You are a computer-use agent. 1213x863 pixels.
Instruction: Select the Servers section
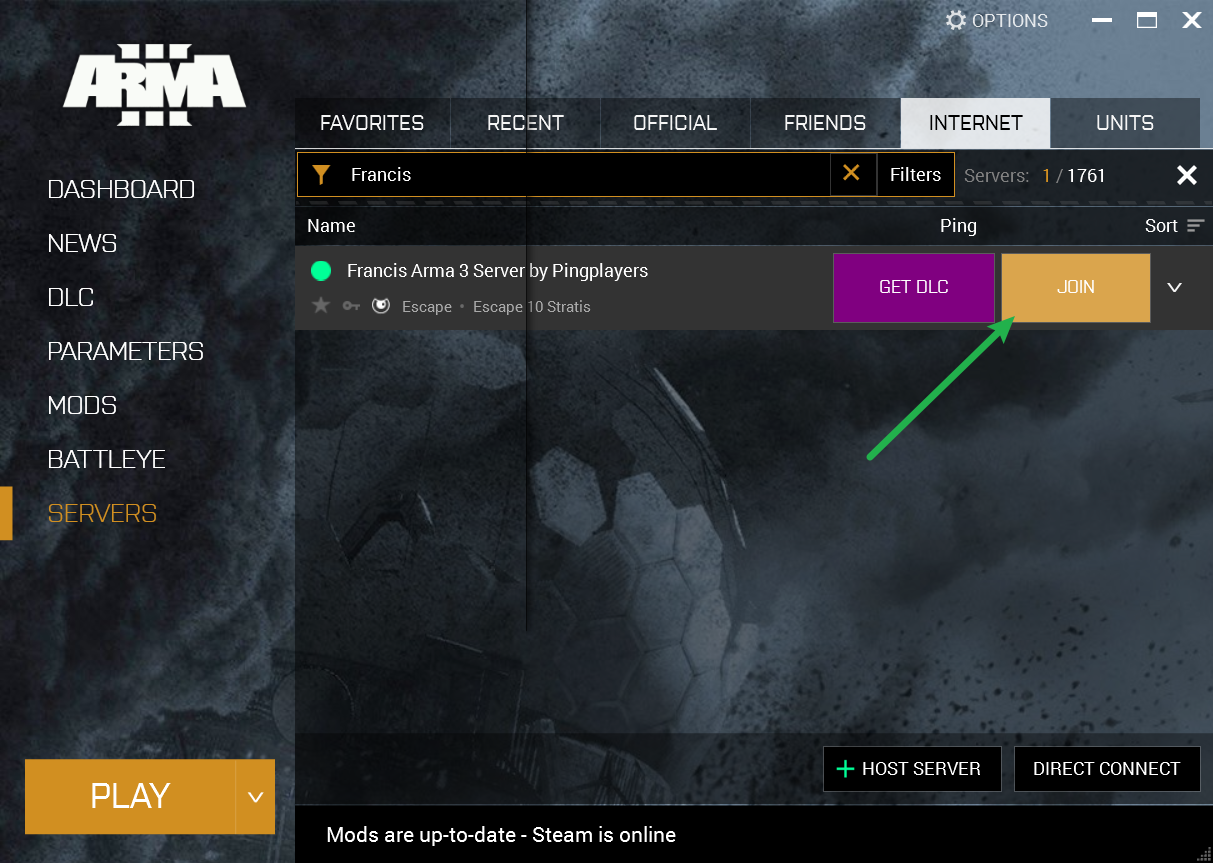tap(102, 513)
